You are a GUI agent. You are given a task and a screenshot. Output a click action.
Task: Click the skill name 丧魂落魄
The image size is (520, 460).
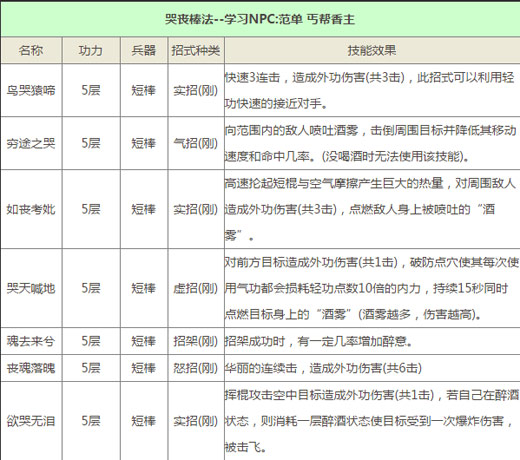pos(31,368)
